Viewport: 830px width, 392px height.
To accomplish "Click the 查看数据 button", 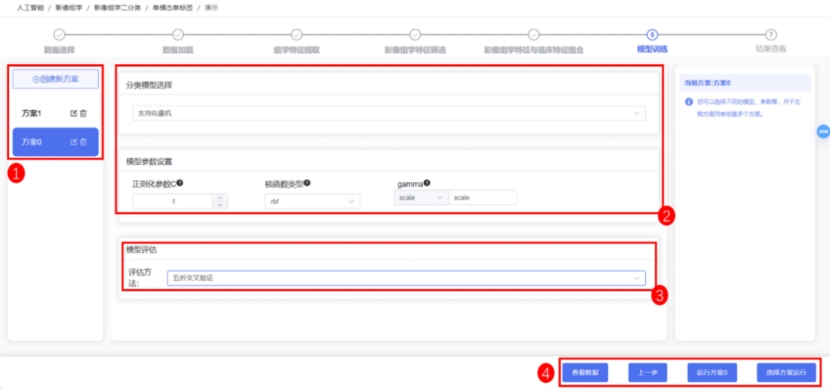I will (x=585, y=372).
